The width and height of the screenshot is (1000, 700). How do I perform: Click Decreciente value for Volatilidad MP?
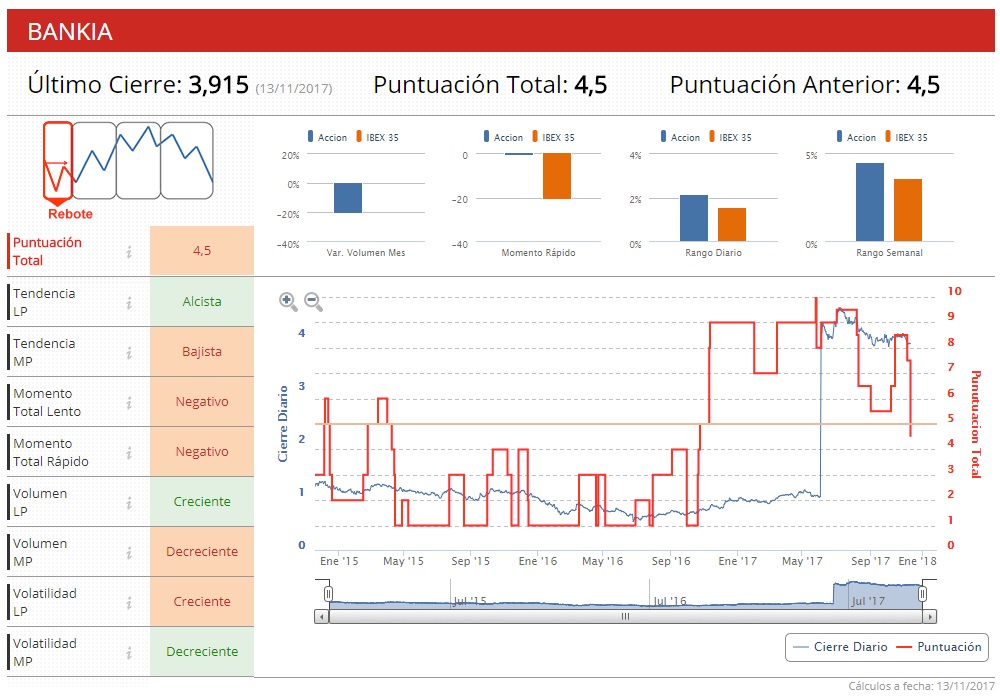tap(202, 652)
